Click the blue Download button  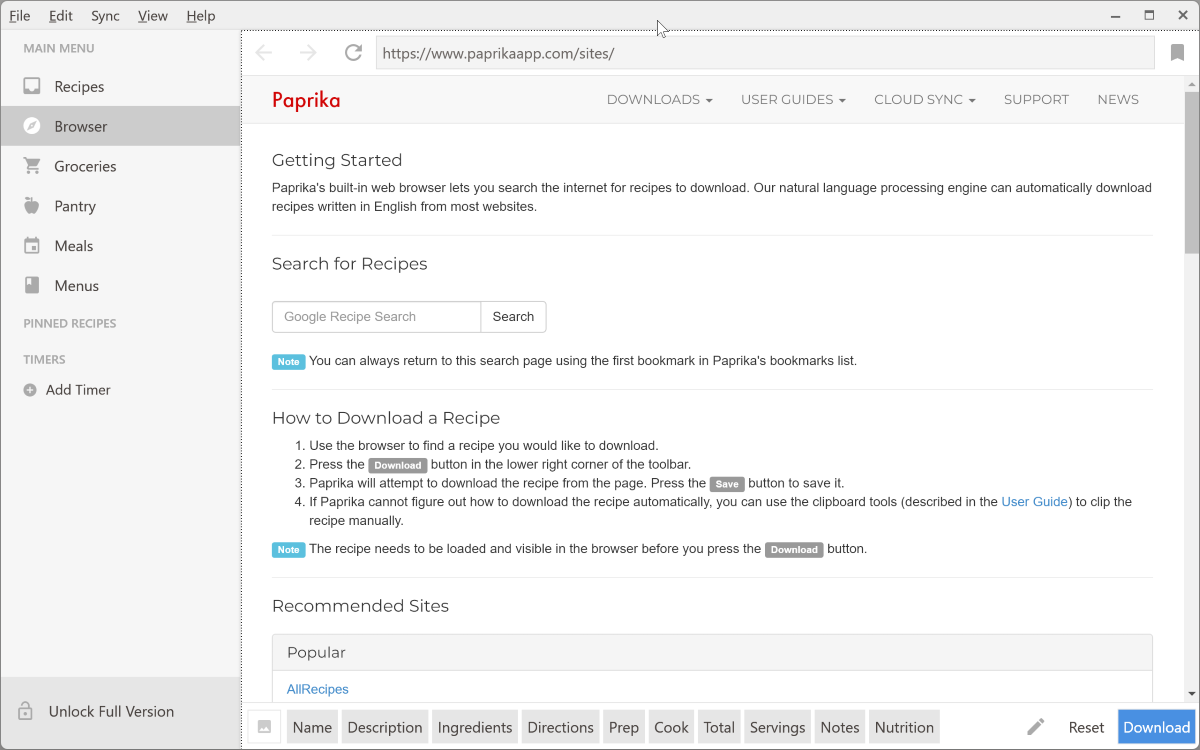pos(1156,727)
